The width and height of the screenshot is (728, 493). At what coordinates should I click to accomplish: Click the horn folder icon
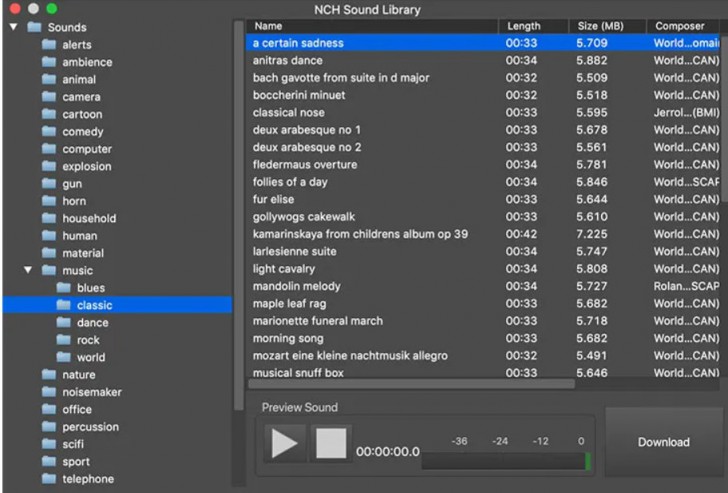(49, 201)
